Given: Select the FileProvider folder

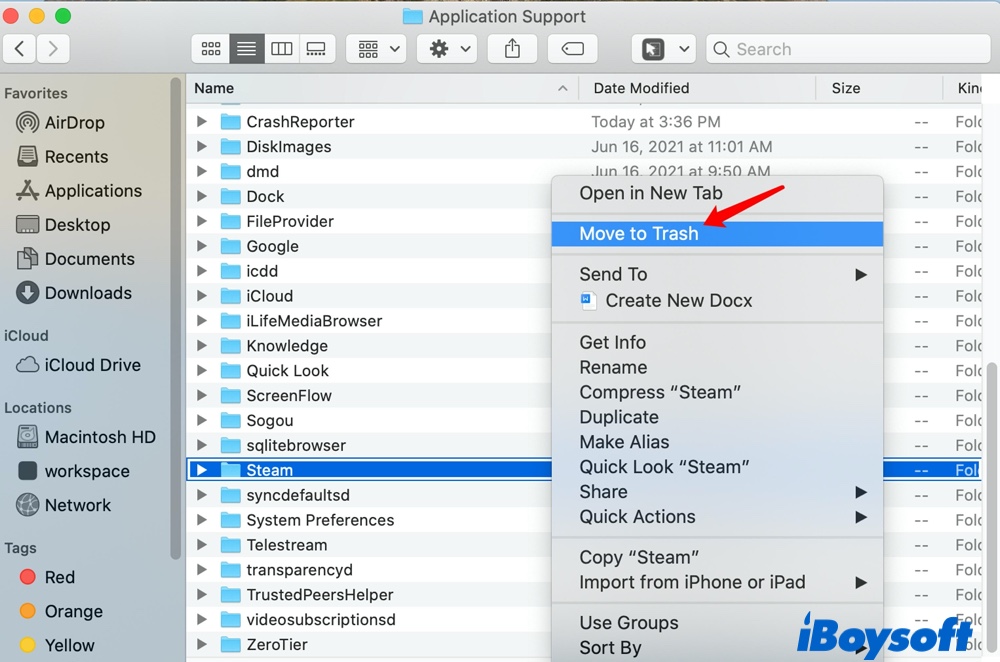Looking at the screenshot, I should 290,221.
